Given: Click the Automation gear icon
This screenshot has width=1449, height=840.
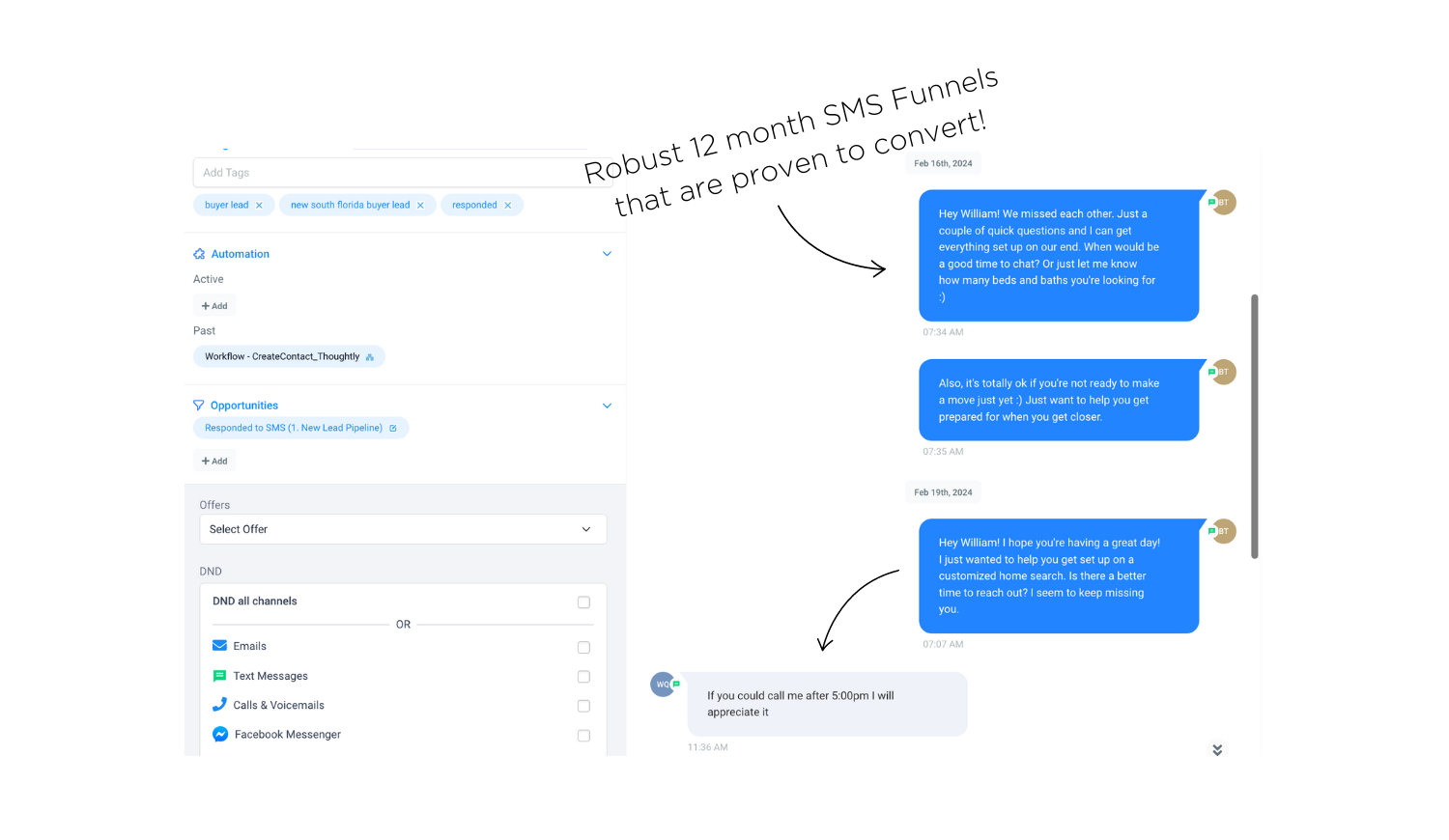Looking at the screenshot, I should (199, 254).
